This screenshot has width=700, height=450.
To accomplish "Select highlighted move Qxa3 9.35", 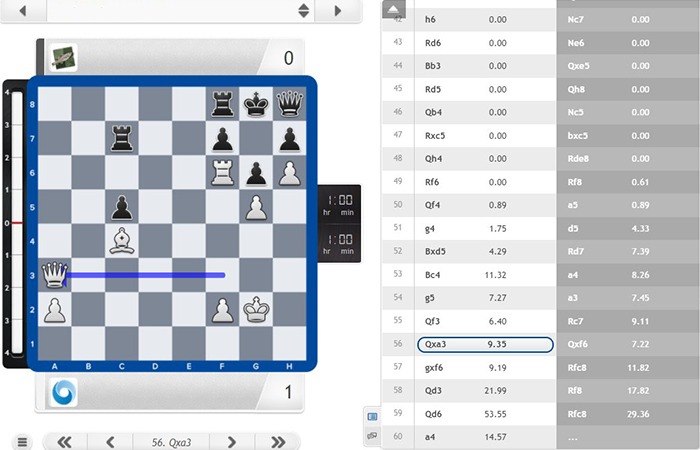I will (485, 344).
